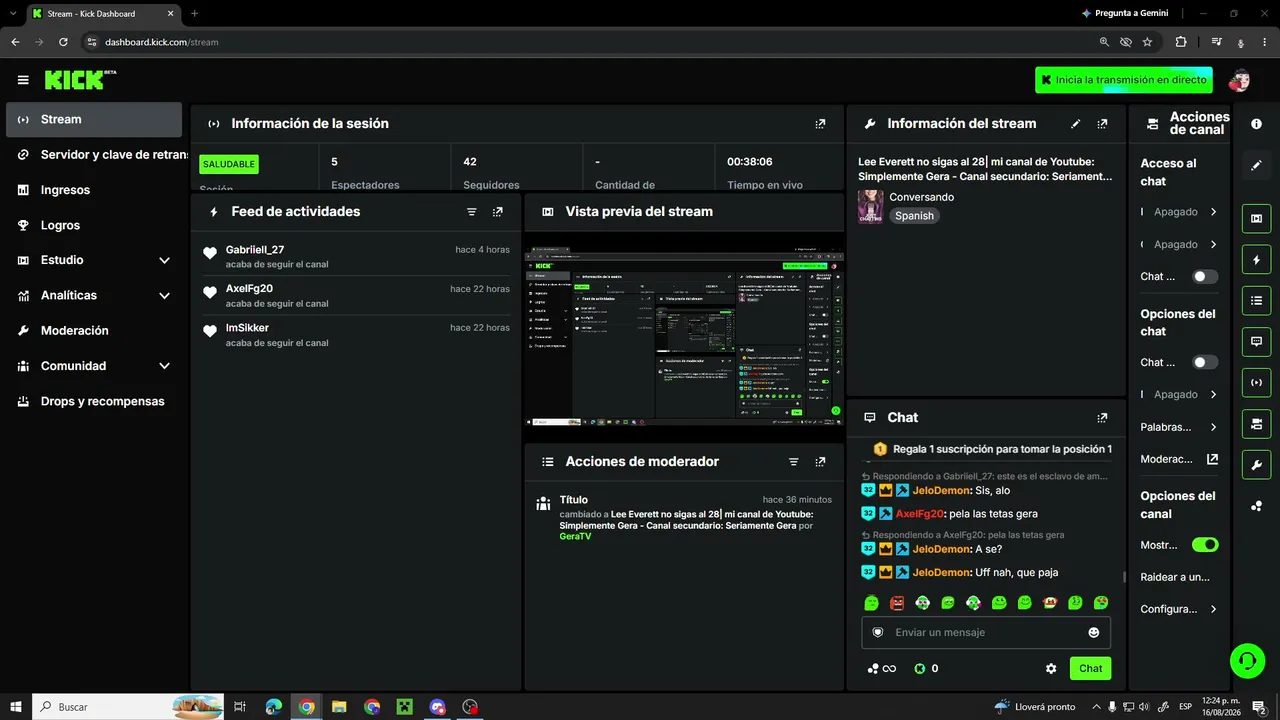
Task: Open Apagado option under Opciones del chat
Action: click(x=1180, y=394)
